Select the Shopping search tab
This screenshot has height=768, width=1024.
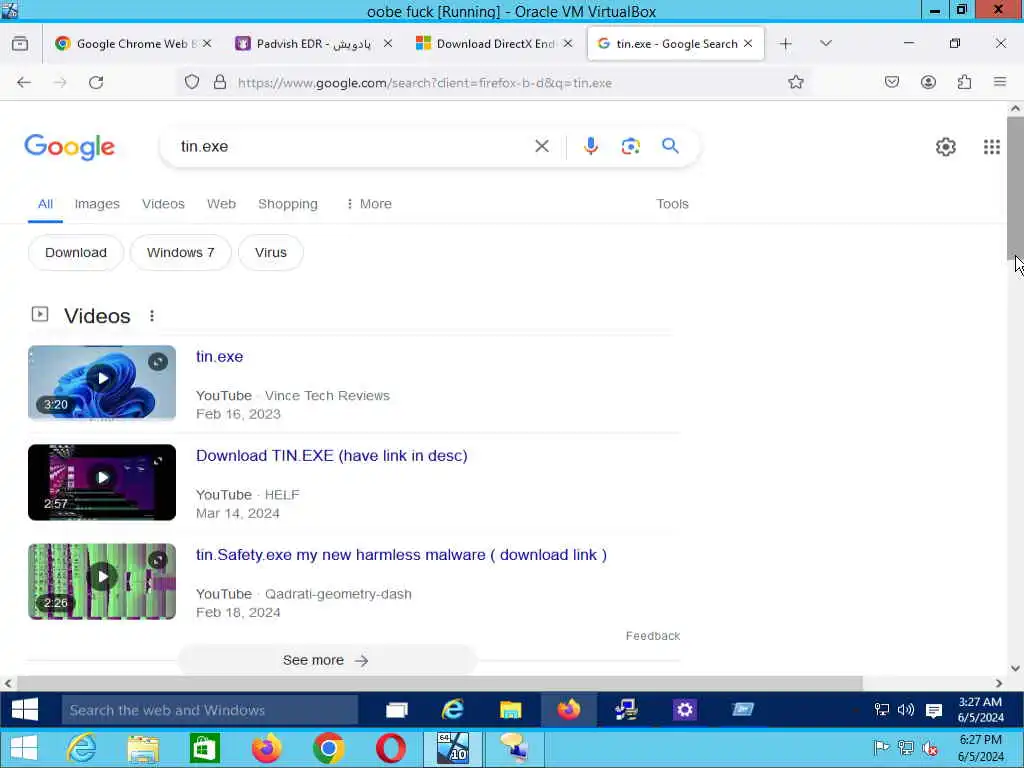point(288,204)
